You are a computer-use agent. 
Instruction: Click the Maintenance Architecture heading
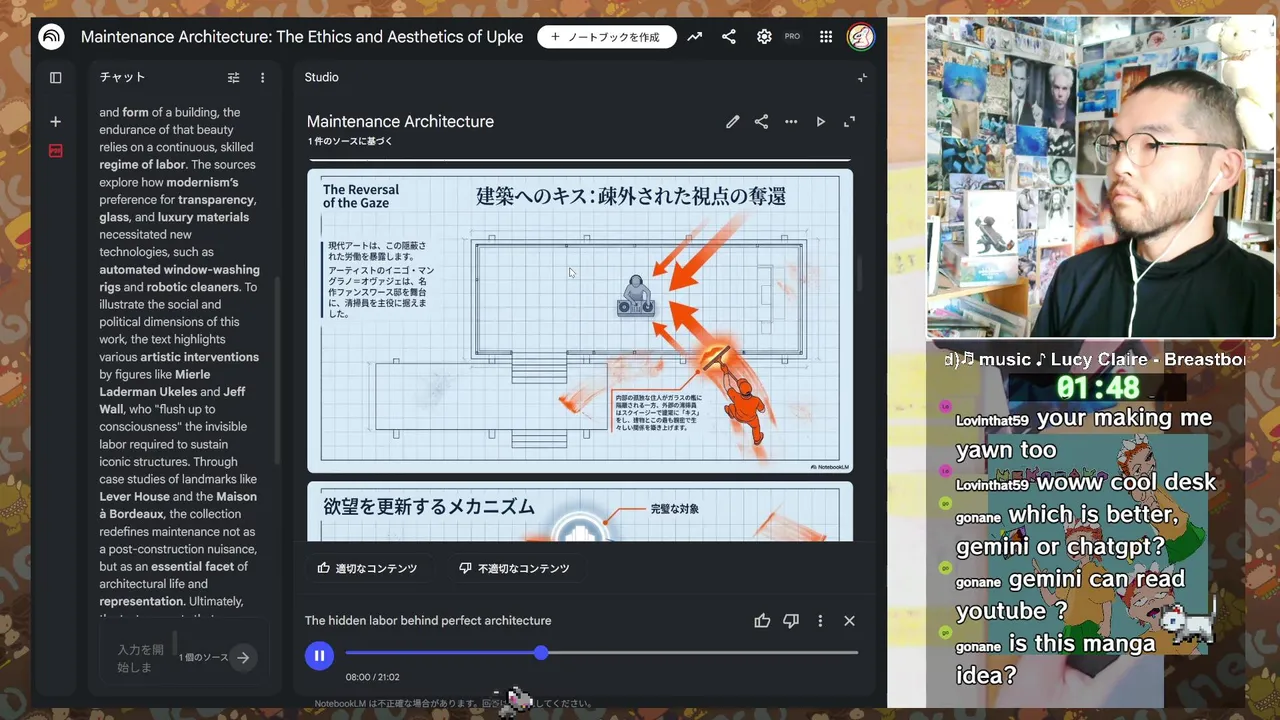pos(400,122)
